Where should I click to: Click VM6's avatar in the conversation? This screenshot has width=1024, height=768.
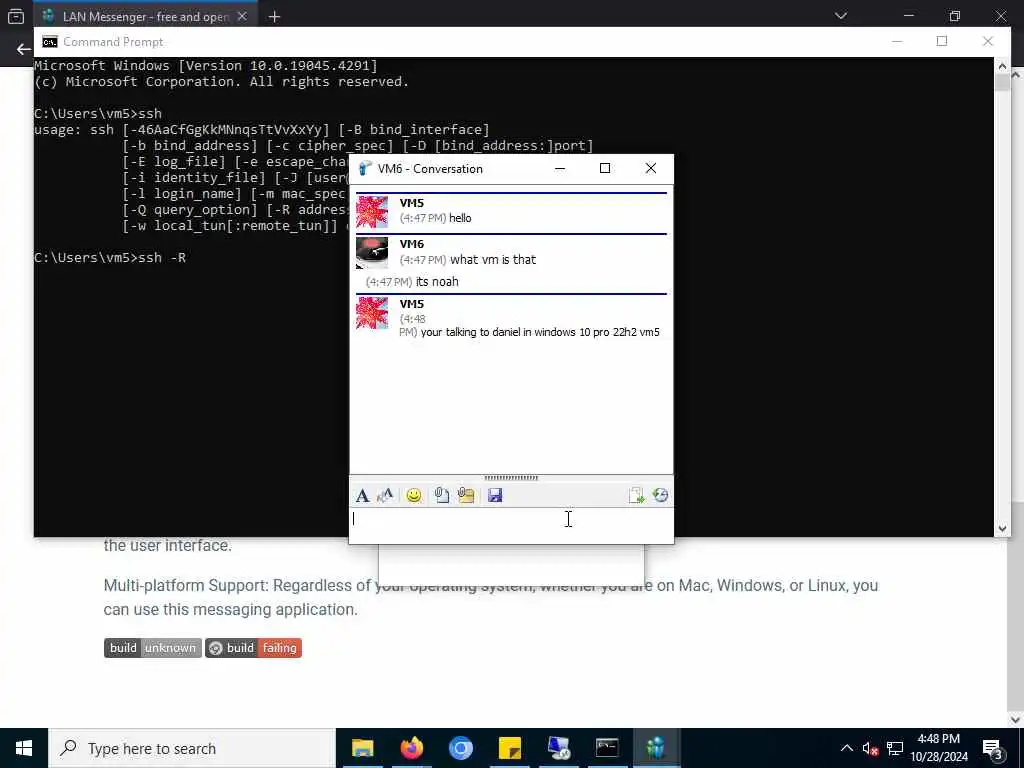tap(372, 253)
